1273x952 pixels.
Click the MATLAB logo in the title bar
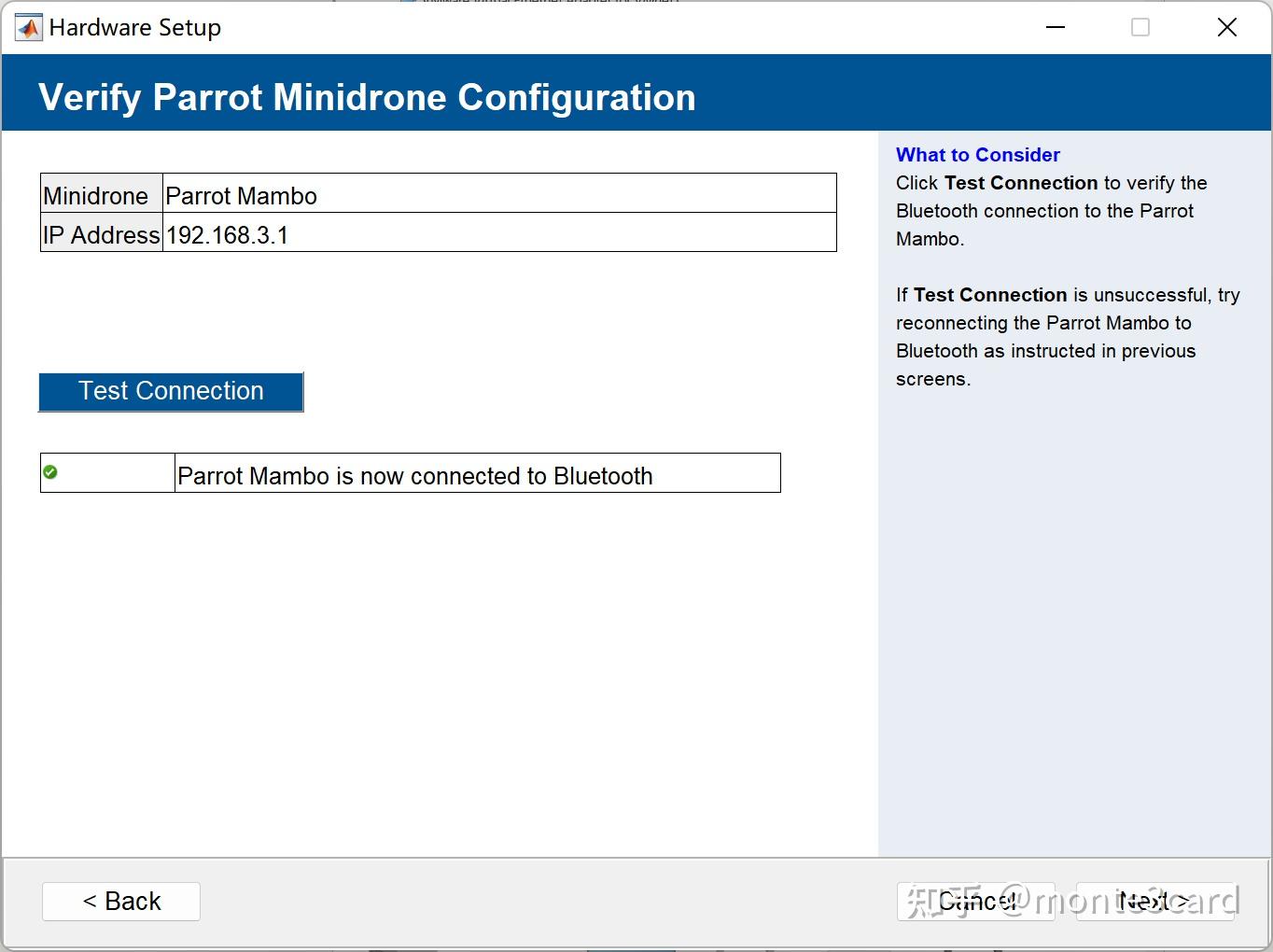point(27,27)
